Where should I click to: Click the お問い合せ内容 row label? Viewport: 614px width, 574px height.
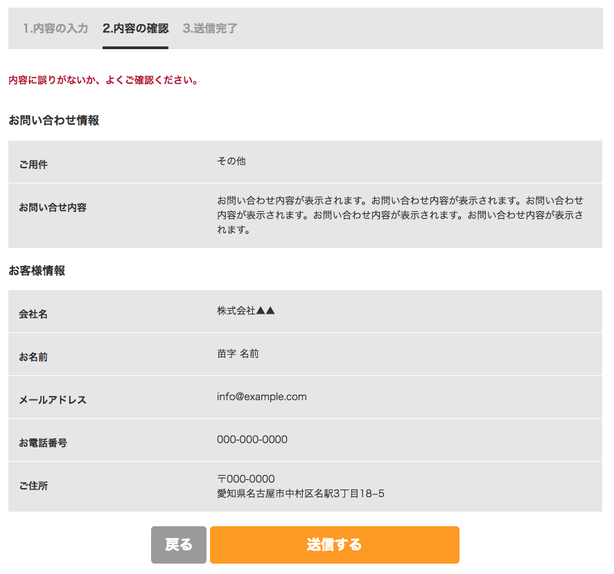click(52, 207)
